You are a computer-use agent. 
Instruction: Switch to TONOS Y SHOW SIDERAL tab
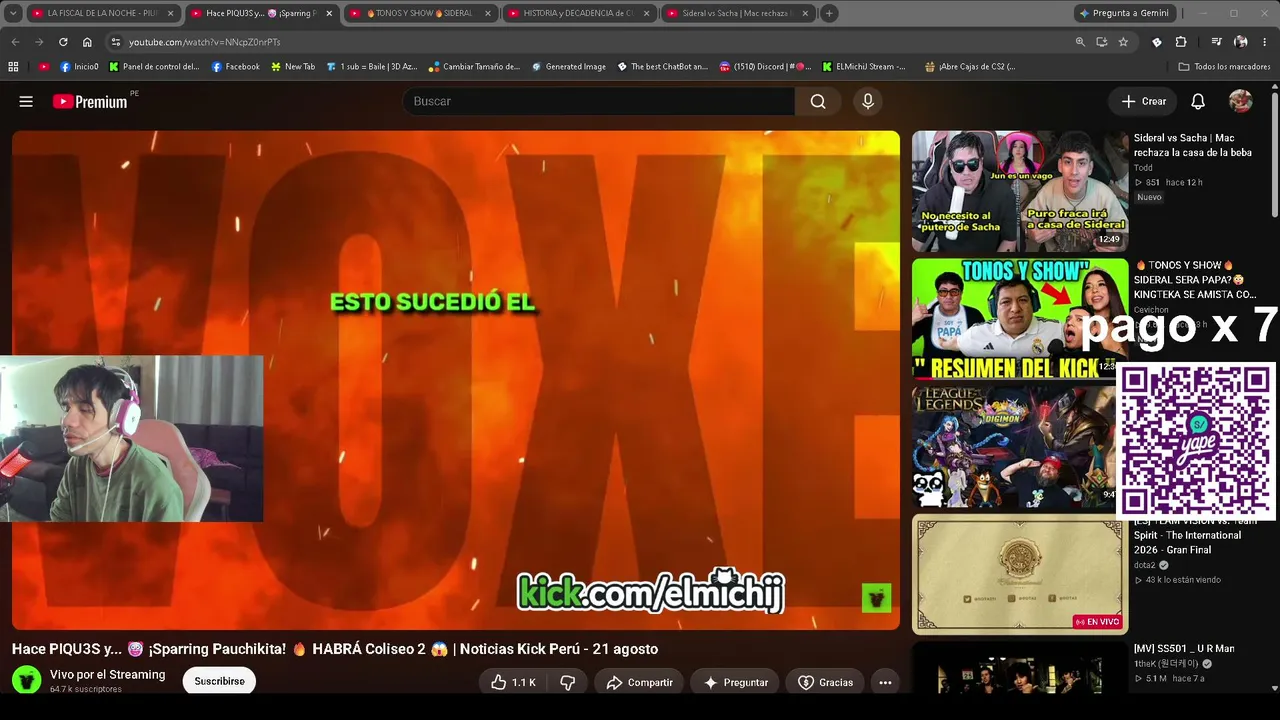coord(421,13)
